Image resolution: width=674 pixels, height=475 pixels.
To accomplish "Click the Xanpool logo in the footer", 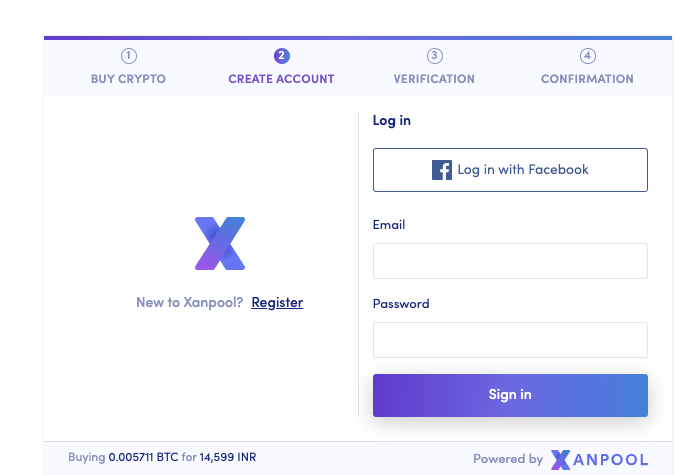I will pyautogui.click(x=599, y=459).
